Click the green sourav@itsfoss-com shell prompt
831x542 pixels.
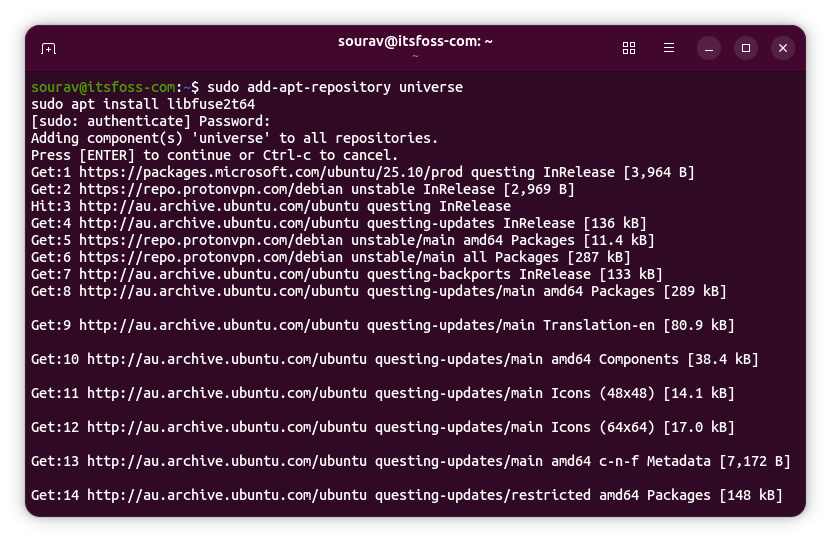(x=103, y=87)
